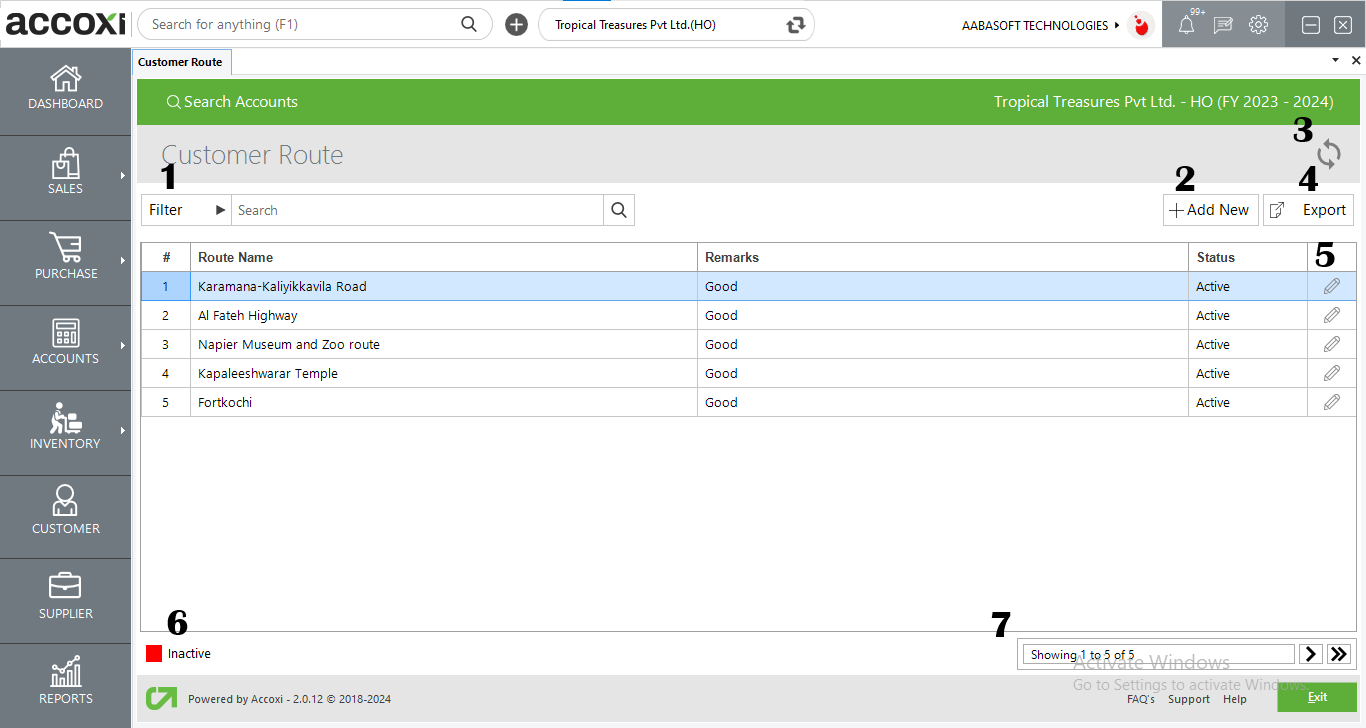This screenshot has height=728, width=1366.
Task: Switch to the Customer Route tab
Action: [x=181, y=61]
